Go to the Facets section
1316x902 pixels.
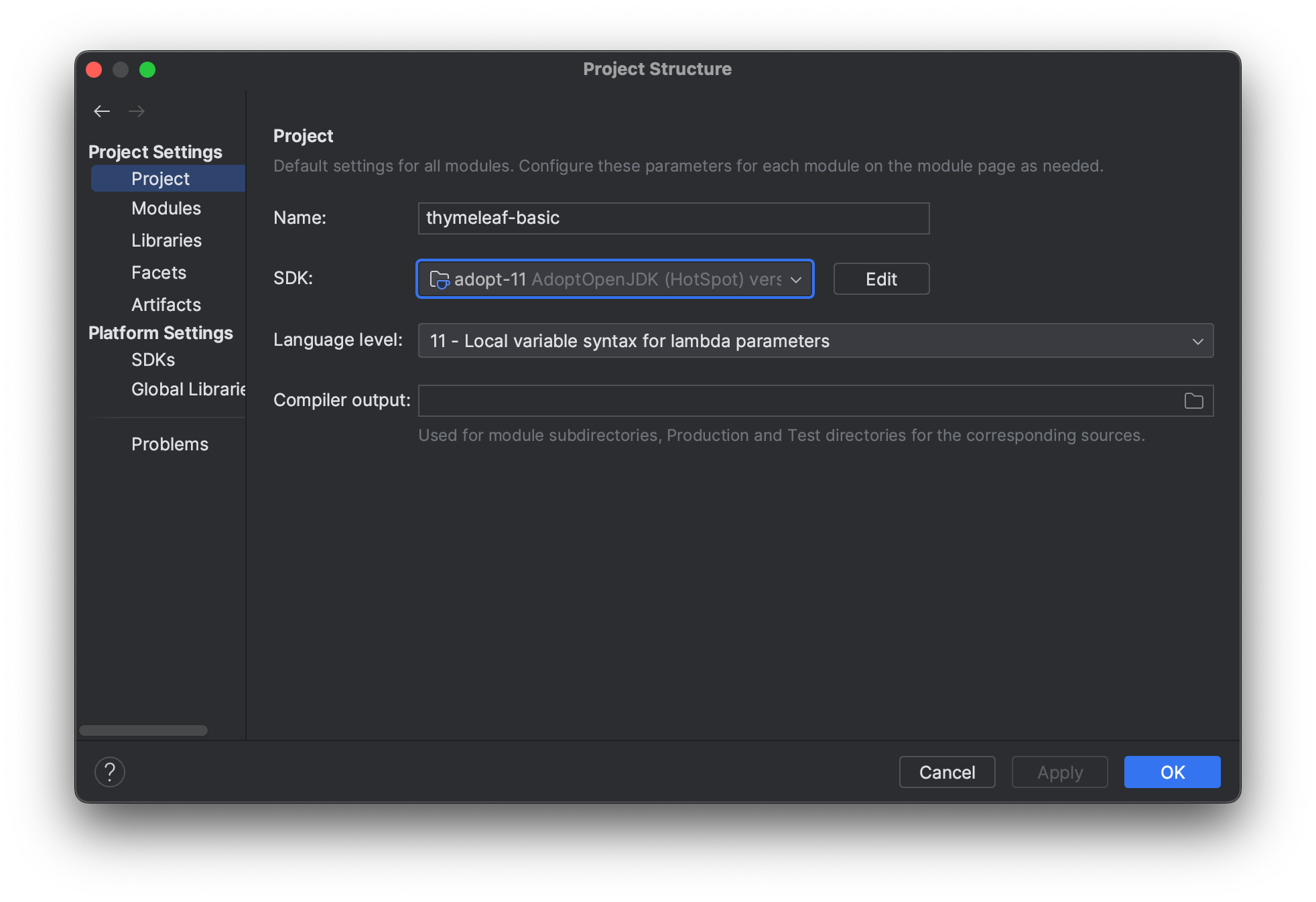click(x=159, y=273)
